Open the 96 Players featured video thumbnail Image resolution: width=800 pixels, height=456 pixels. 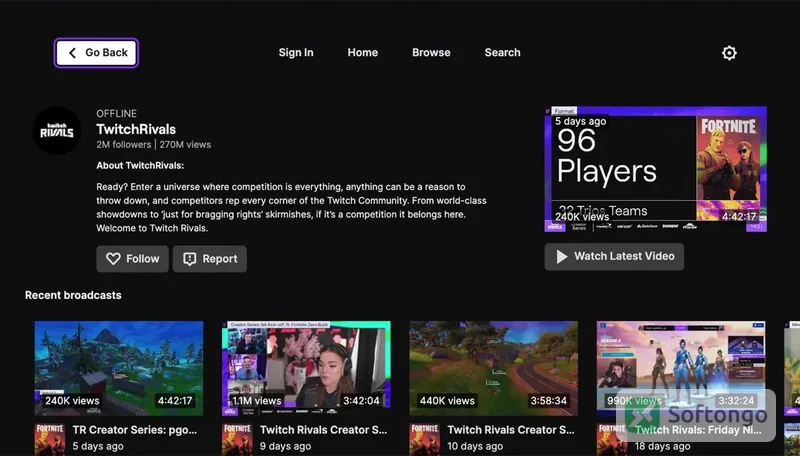click(656, 169)
